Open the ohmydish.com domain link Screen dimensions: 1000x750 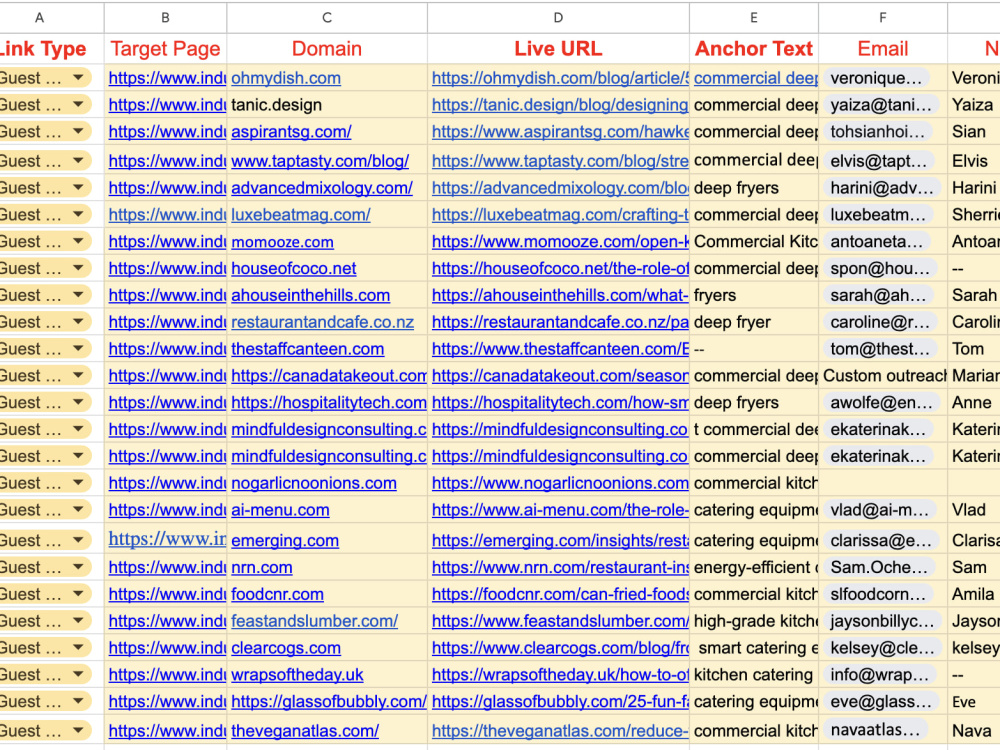(x=286, y=78)
